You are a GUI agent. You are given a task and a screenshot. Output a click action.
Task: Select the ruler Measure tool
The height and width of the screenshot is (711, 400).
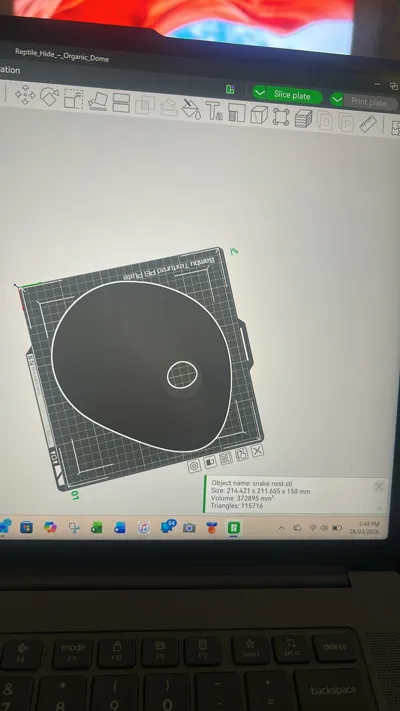368,124
